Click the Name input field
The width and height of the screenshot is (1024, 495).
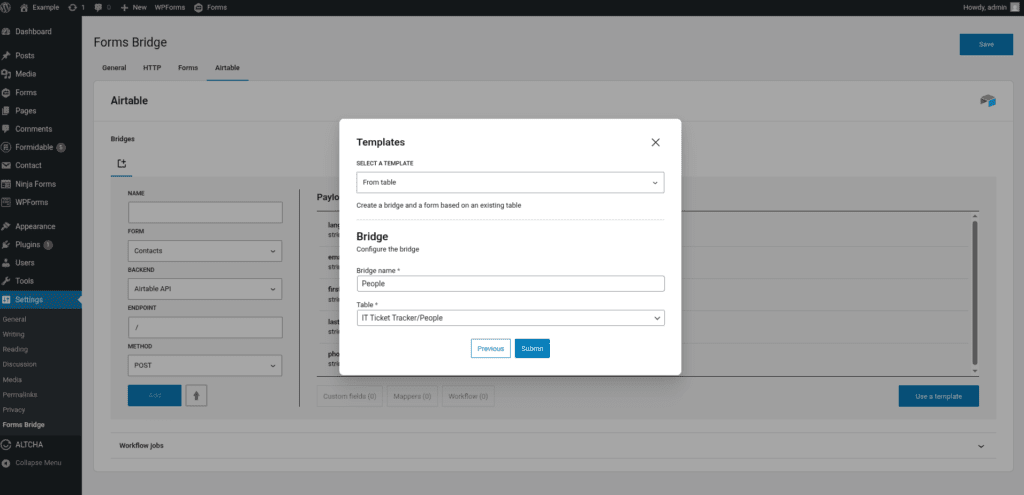coord(205,212)
